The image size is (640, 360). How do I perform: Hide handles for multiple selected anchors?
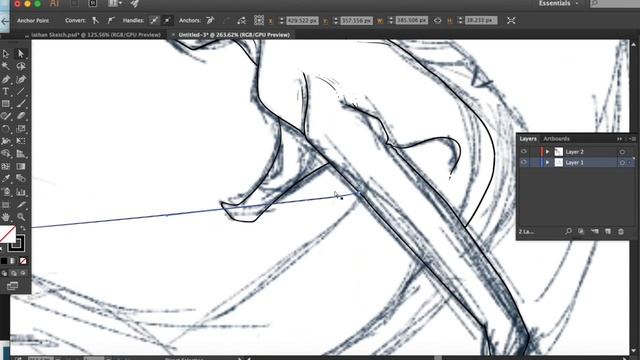coord(167,20)
